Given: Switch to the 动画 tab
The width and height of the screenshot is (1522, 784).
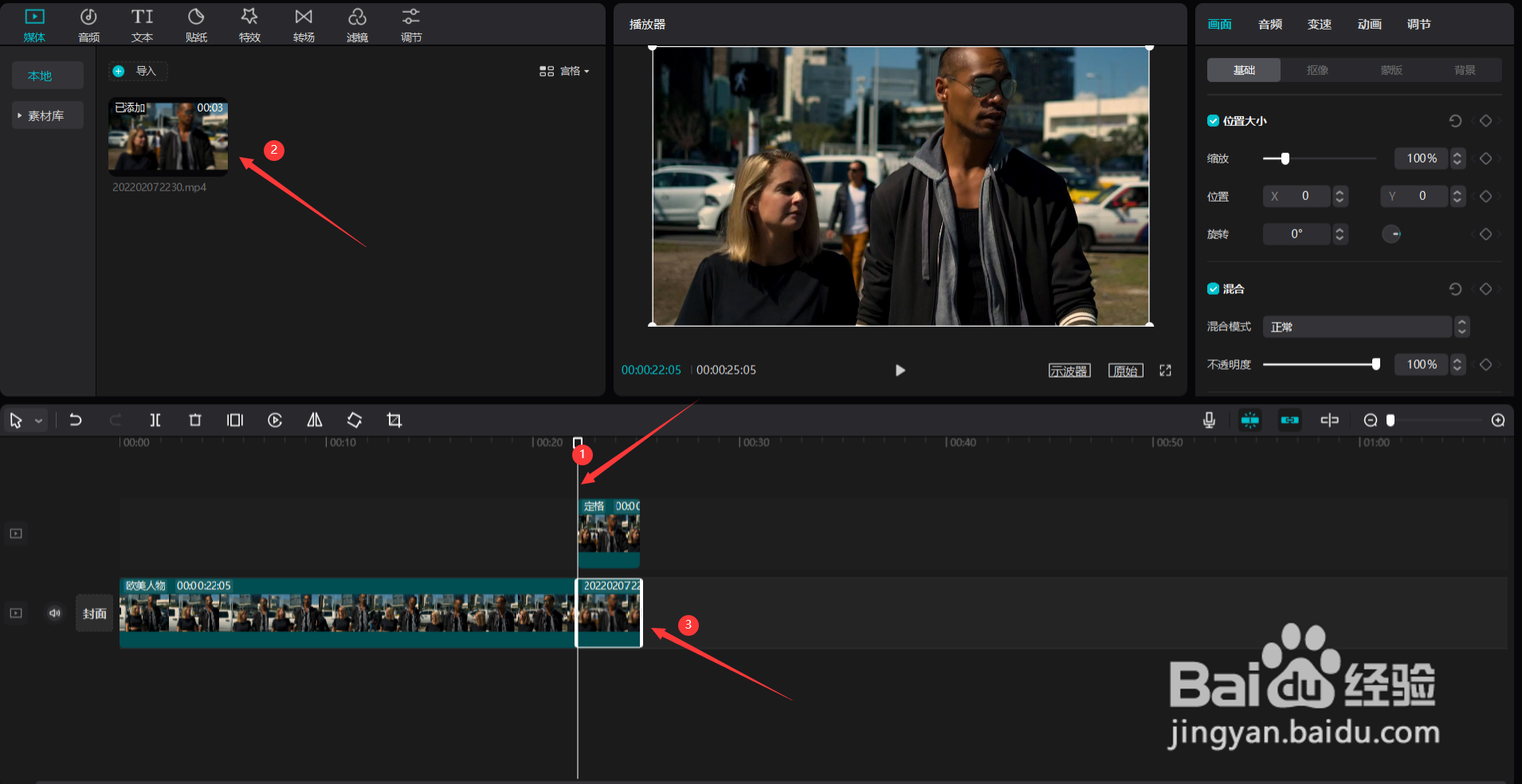Looking at the screenshot, I should point(1370,25).
